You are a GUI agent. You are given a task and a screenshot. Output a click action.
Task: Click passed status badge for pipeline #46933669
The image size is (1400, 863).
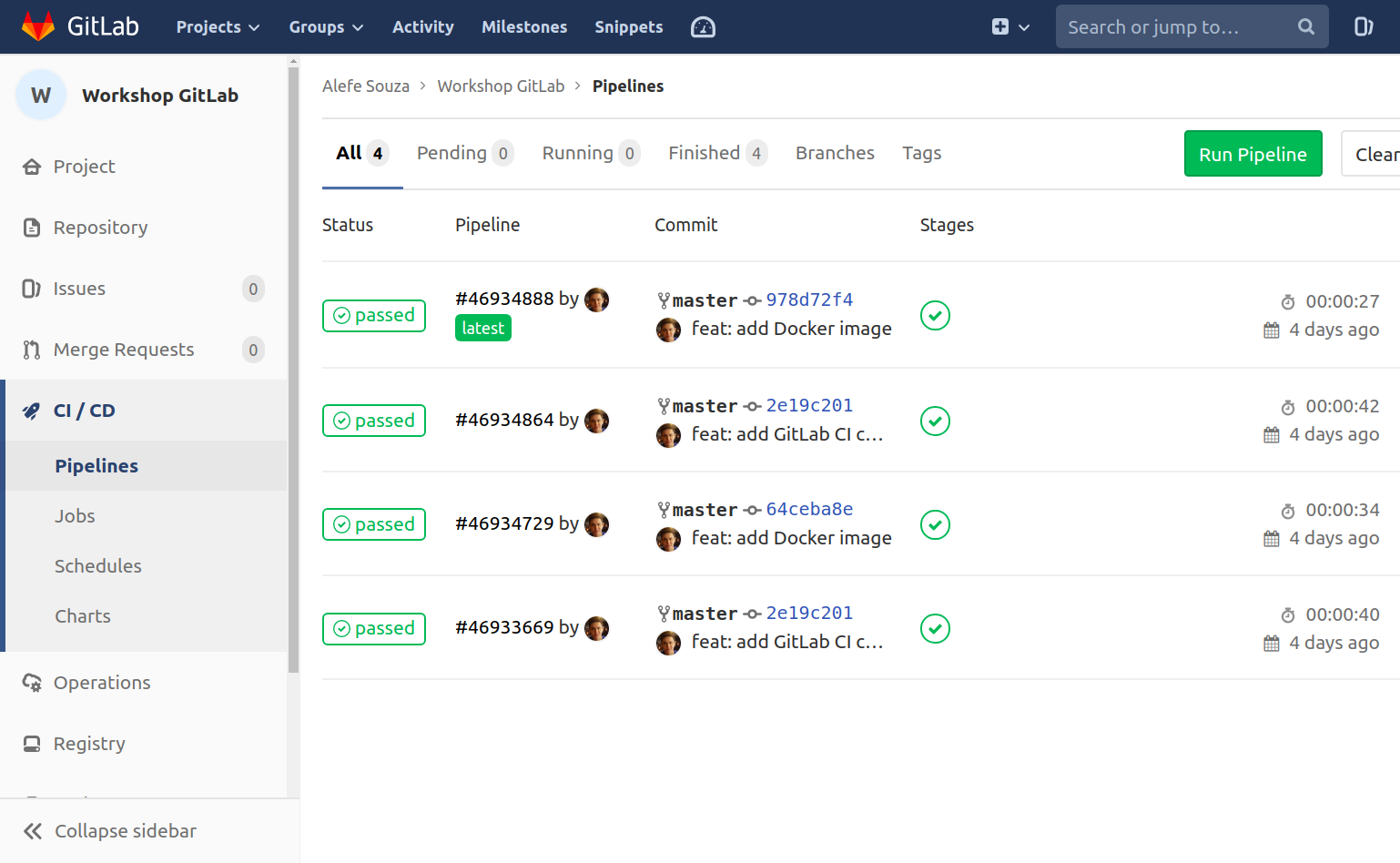[x=374, y=629]
